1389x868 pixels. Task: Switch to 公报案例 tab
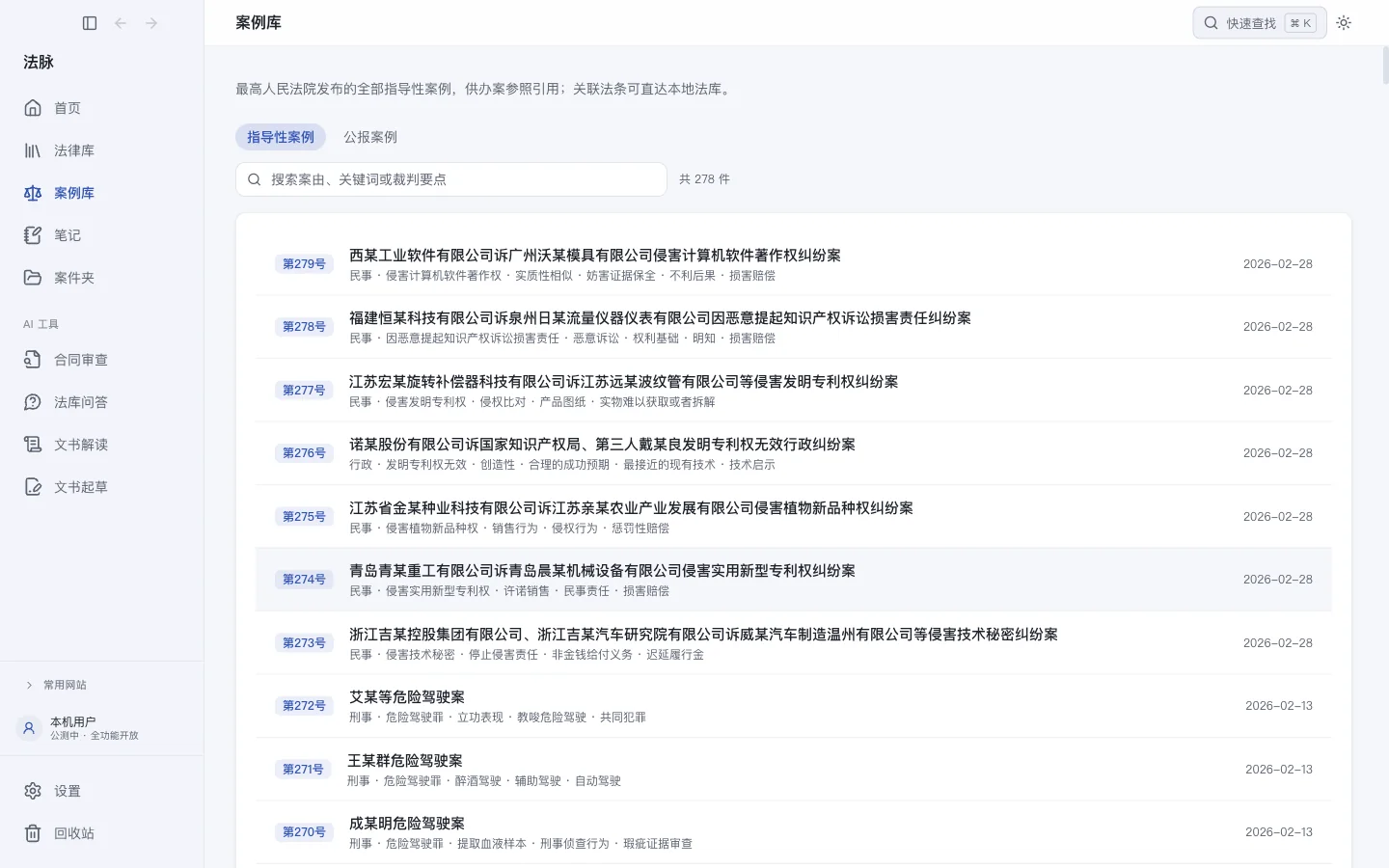click(x=370, y=137)
